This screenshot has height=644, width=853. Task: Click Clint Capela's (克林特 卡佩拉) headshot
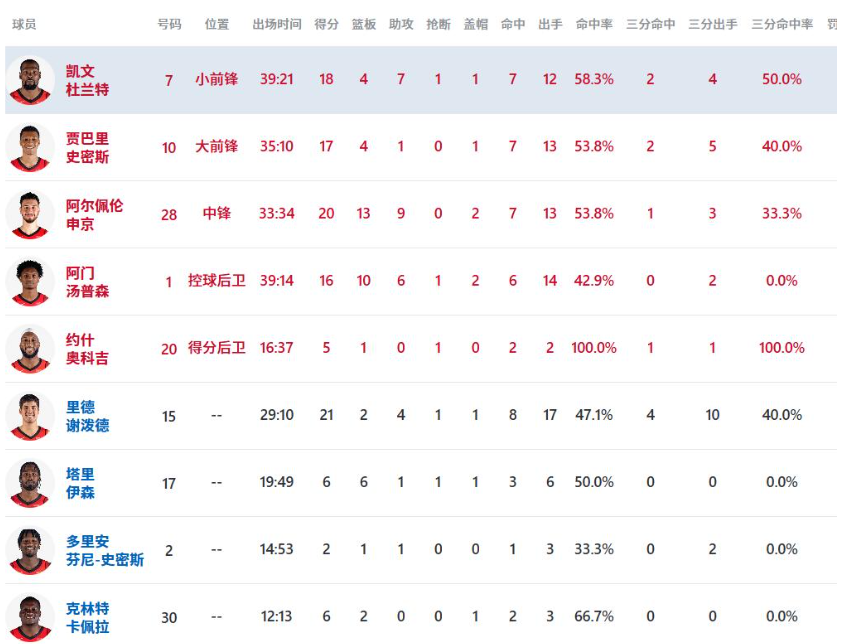(x=30, y=616)
